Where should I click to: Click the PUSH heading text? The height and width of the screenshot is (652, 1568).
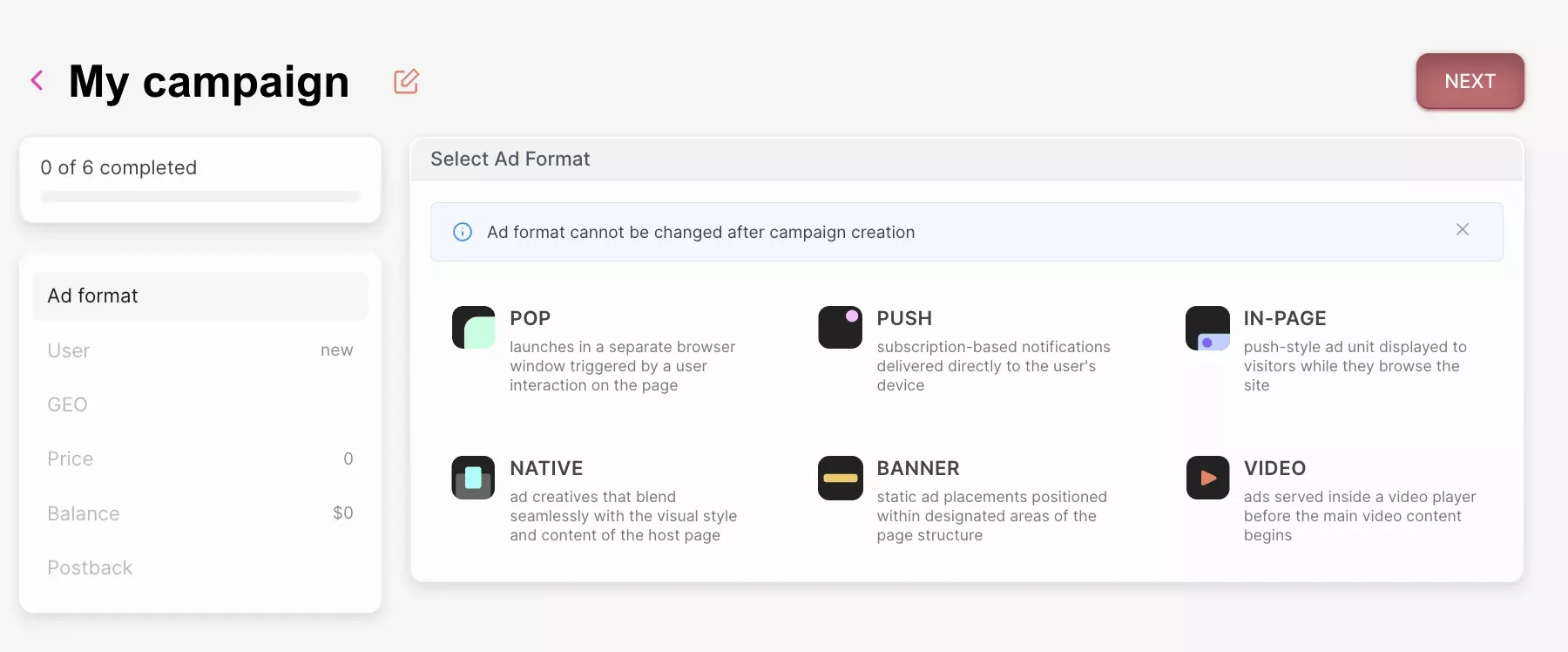tap(904, 318)
